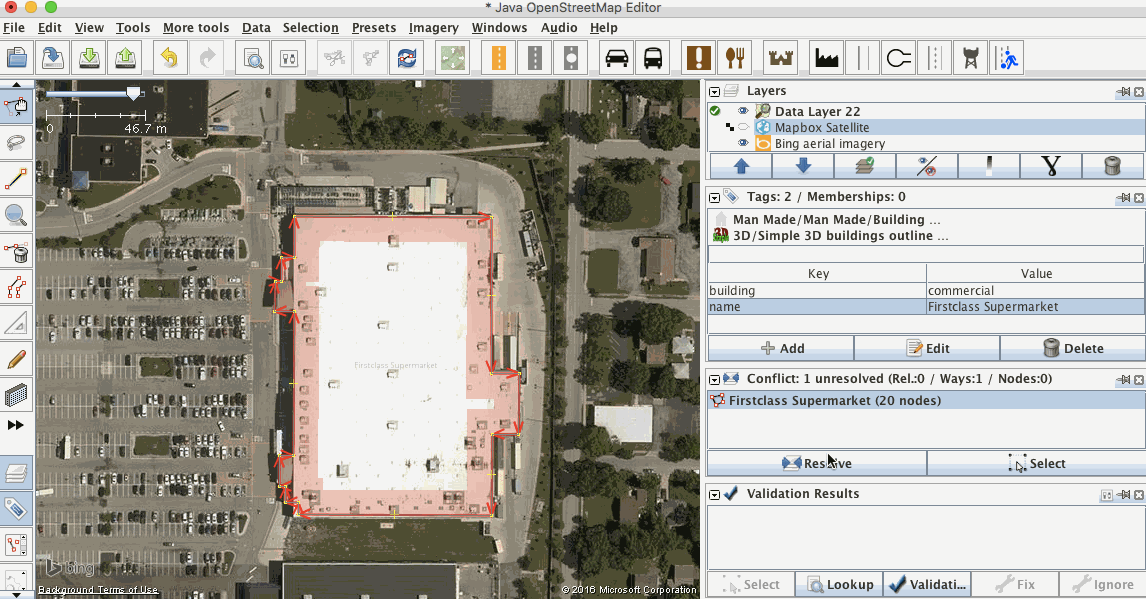Open the Imagery menu
This screenshot has width=1146, height=599.
point(433,27)
